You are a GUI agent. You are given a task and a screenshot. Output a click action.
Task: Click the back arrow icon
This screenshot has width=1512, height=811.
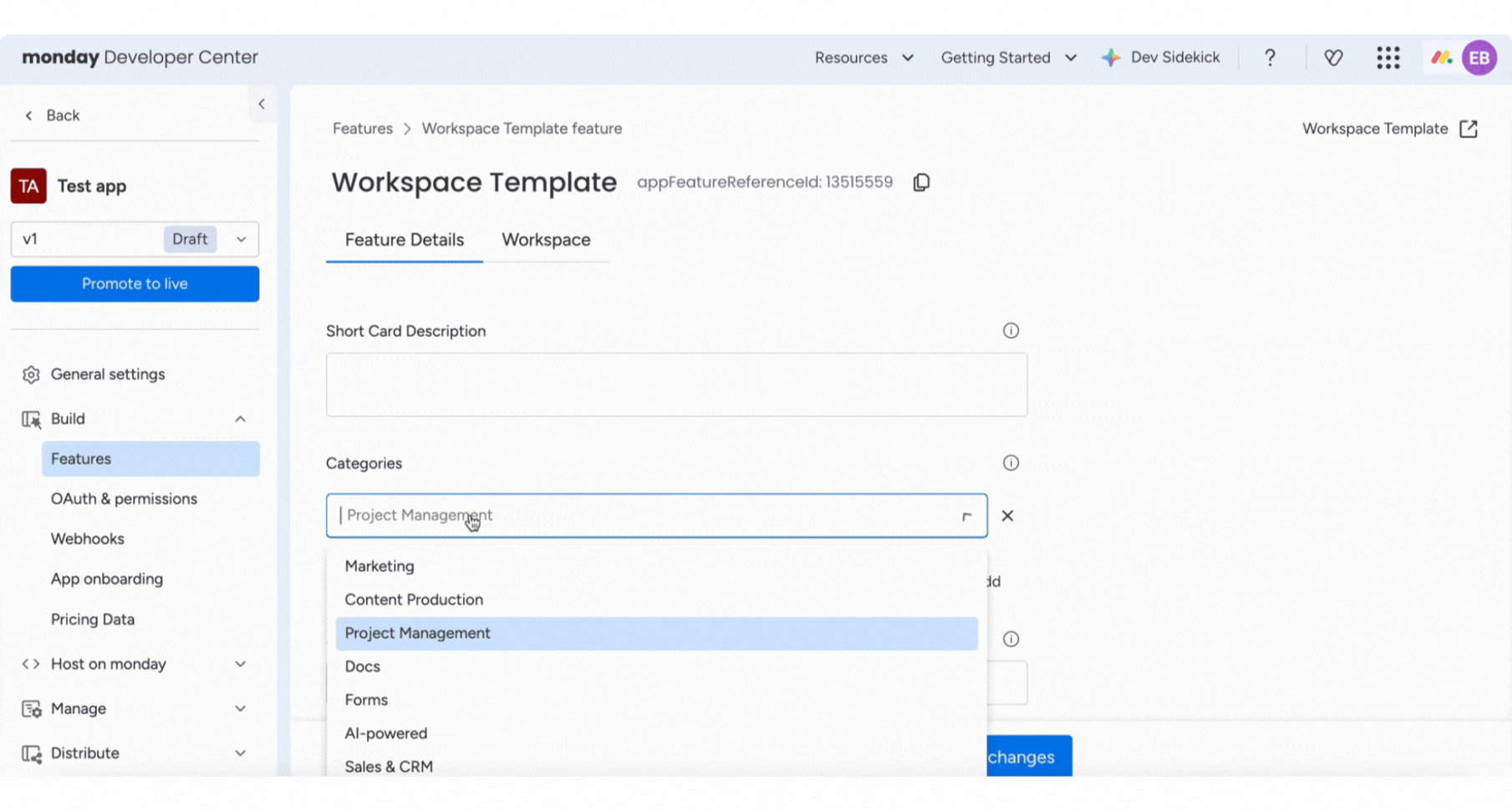pyautogui.click(x=29, y=115)
